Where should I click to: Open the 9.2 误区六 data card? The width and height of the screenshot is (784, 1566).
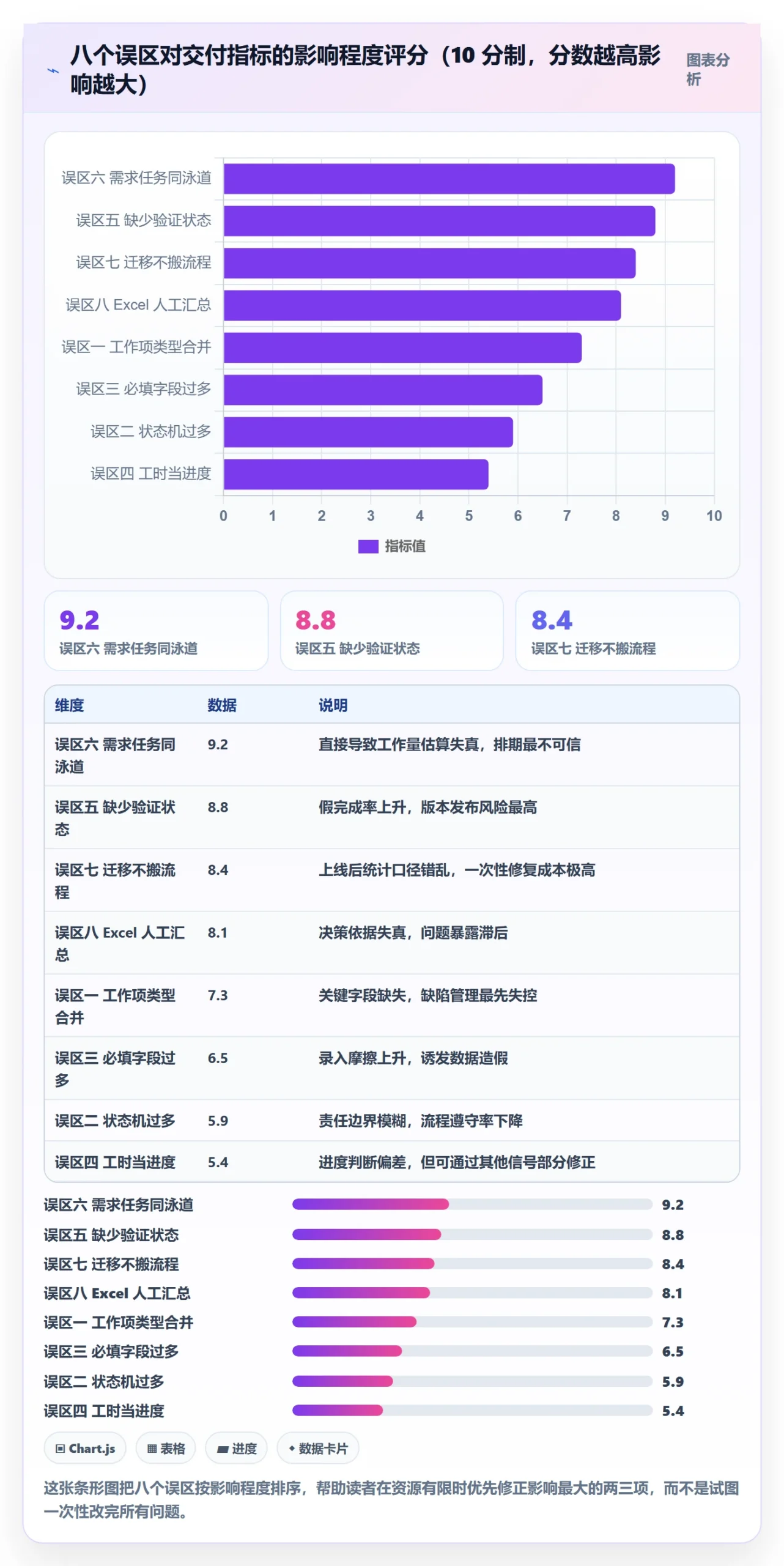156,631
